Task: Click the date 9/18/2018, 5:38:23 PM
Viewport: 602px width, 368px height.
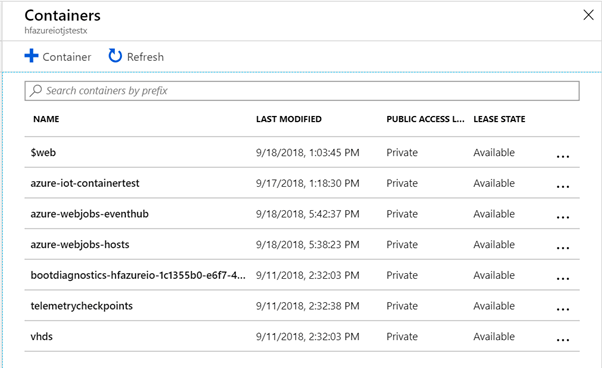Action: tap(308, 245)
